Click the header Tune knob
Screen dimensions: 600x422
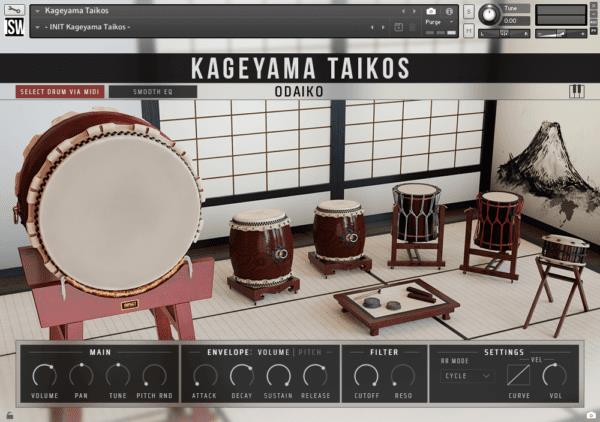(x=489, y=13)
